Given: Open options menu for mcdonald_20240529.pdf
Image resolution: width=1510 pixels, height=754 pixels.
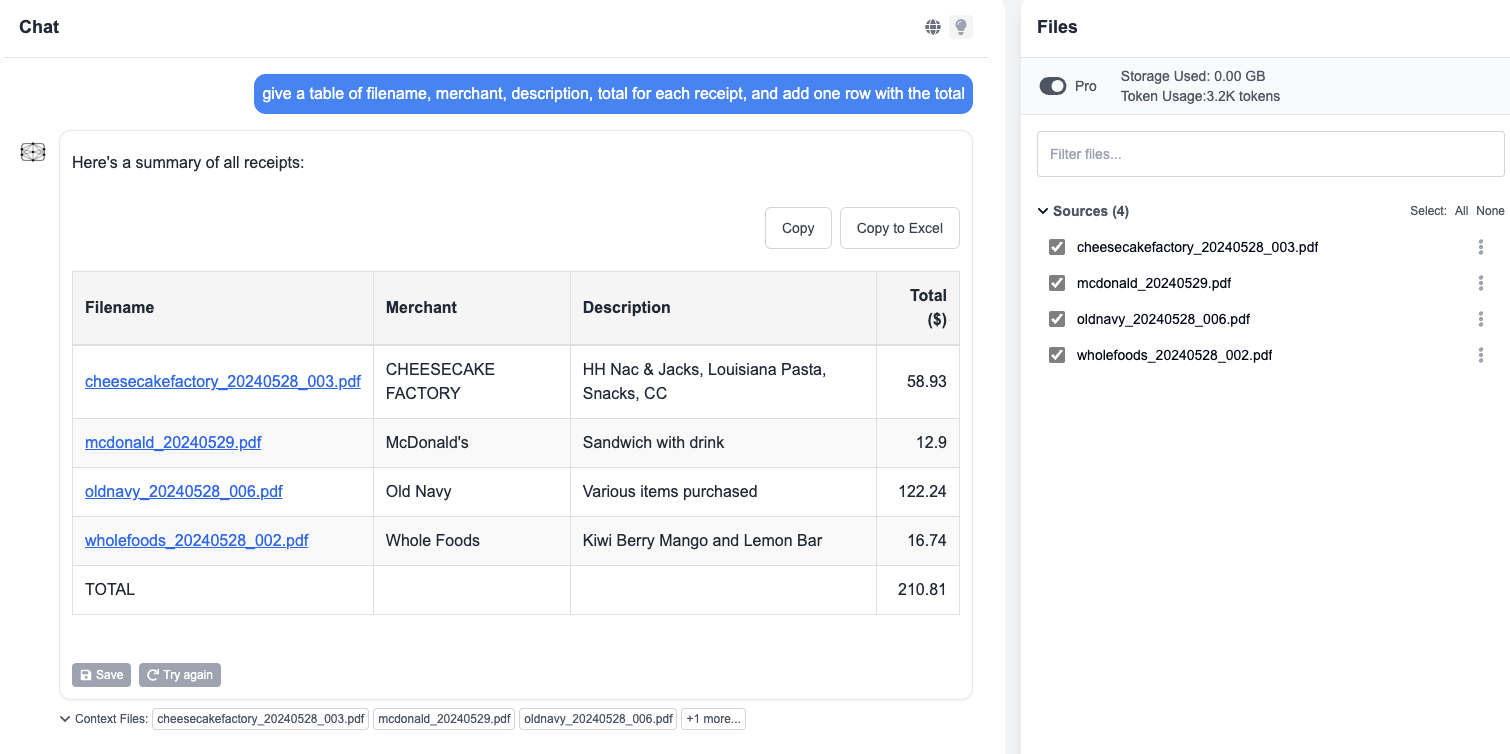Looking at the screenshot, I should 1481,283.
